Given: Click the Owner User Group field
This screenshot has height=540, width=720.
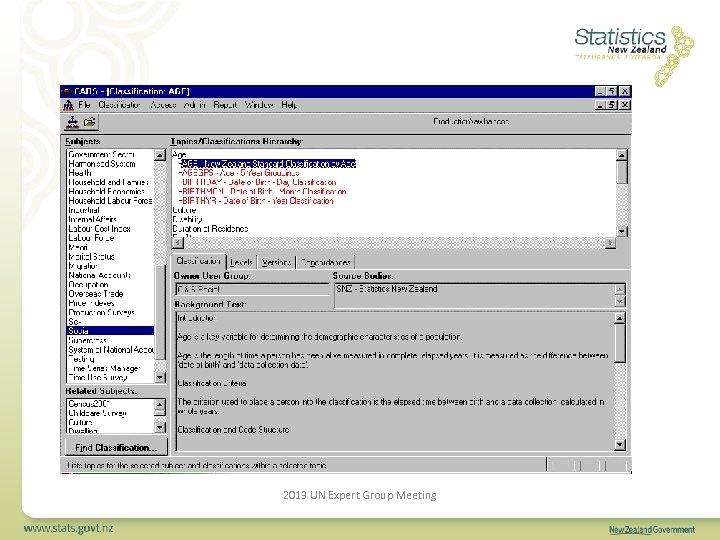Looking at the screenshot, I should point(252,289).
